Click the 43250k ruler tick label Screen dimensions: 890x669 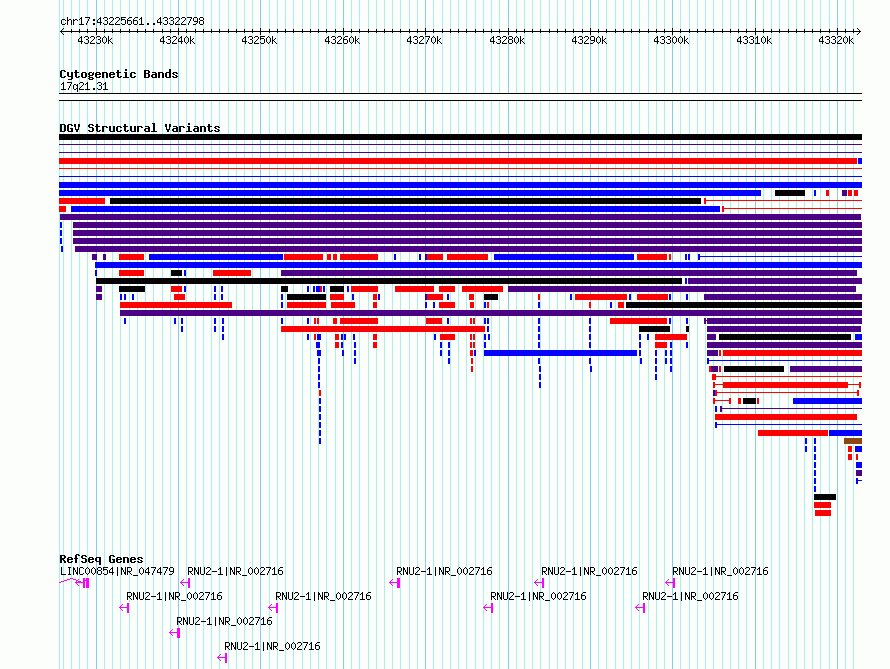pyautogui.click(x=259, y=40)
